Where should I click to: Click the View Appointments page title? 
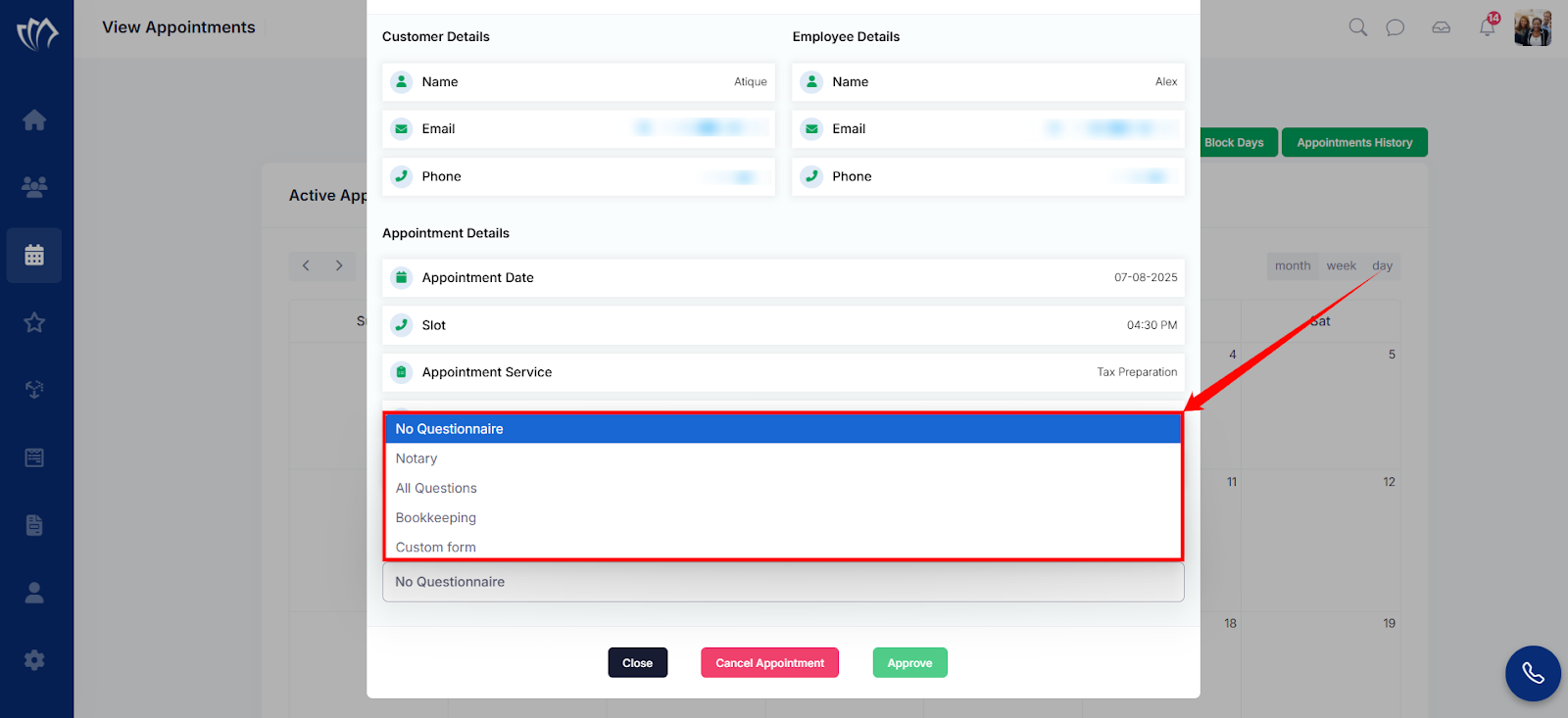(178, 27)
